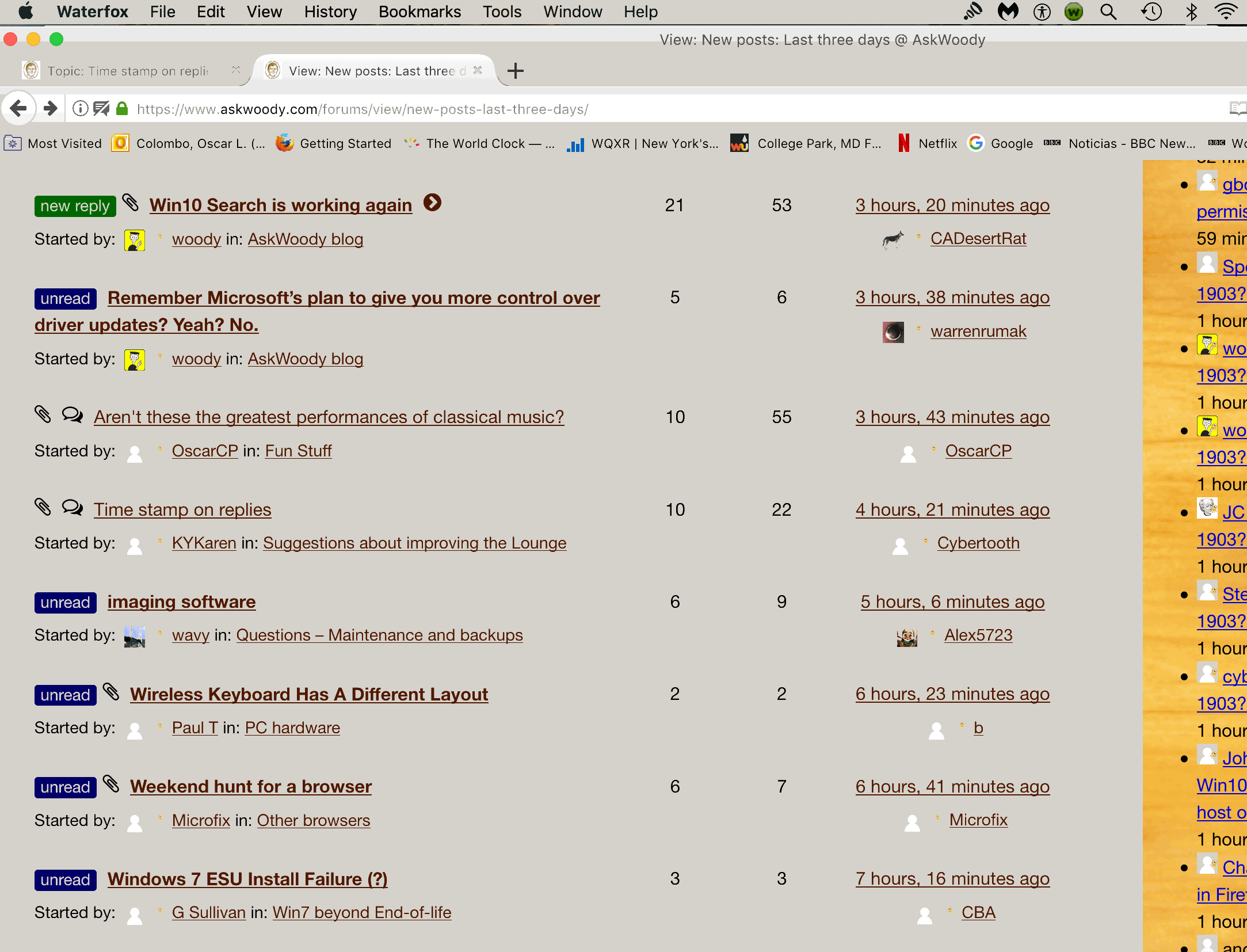This screenshot has height=952, width=1247.
Task: Click the Time Machine menu bar icon
Action: (1151, 12)
